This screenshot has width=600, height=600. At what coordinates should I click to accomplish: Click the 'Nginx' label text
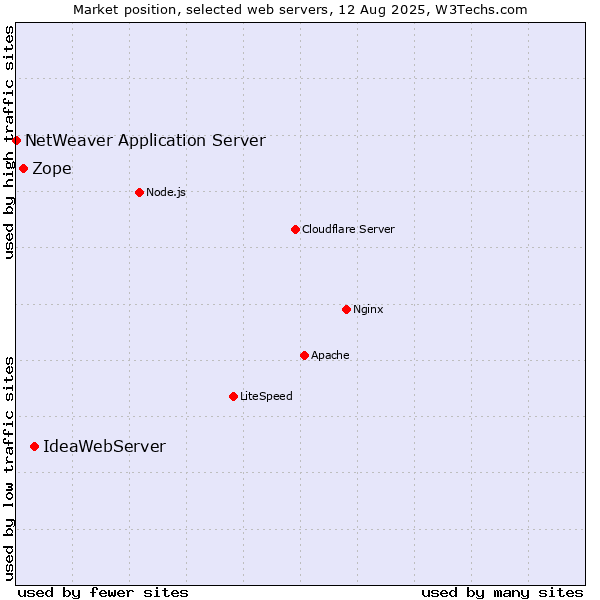[368, 309]
